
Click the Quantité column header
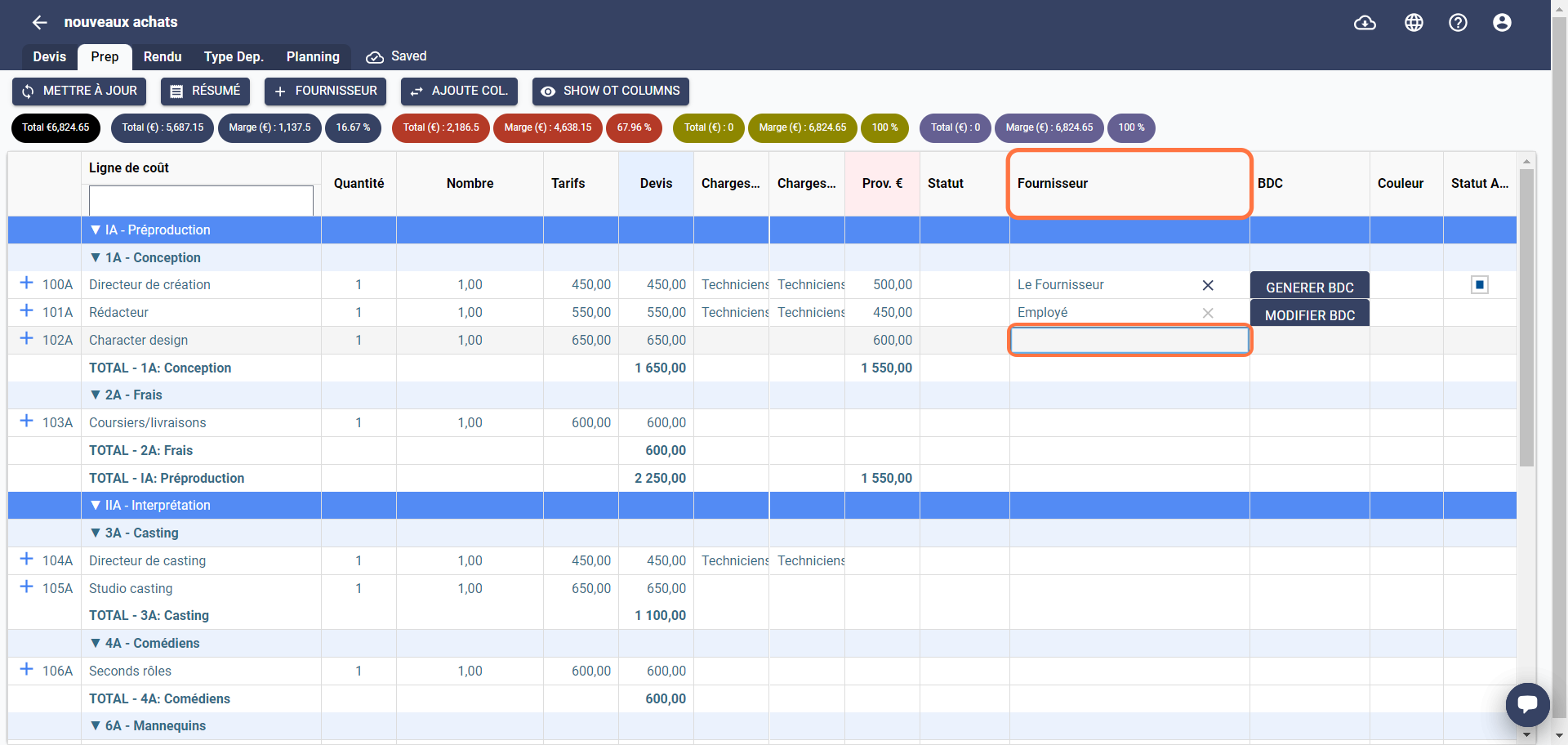tap(359, 184)
